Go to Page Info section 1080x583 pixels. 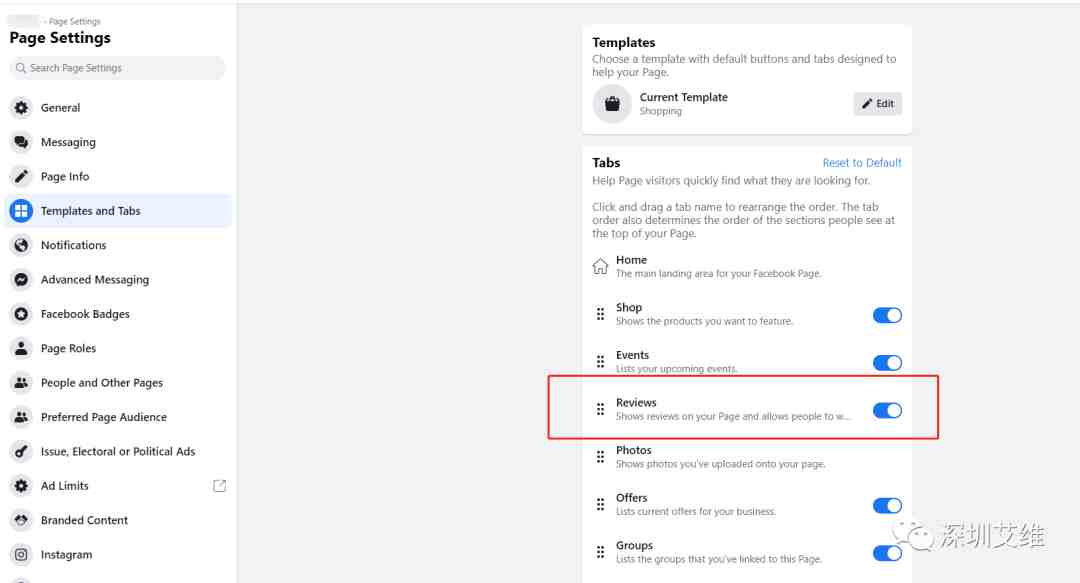tap(118, 176)
